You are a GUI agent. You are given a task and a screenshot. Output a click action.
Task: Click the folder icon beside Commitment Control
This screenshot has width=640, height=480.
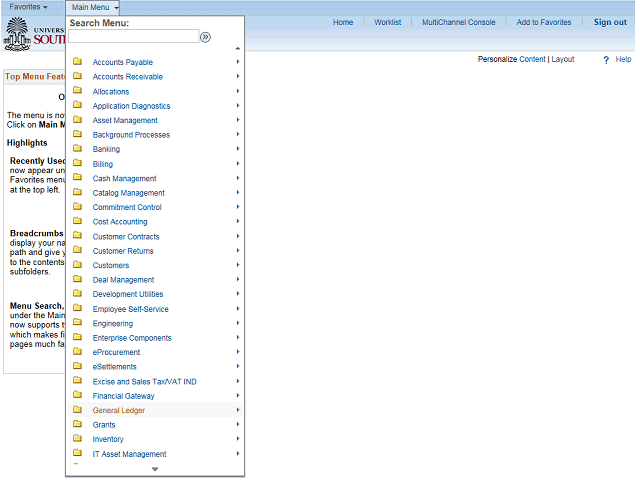[x=78, y=207]
